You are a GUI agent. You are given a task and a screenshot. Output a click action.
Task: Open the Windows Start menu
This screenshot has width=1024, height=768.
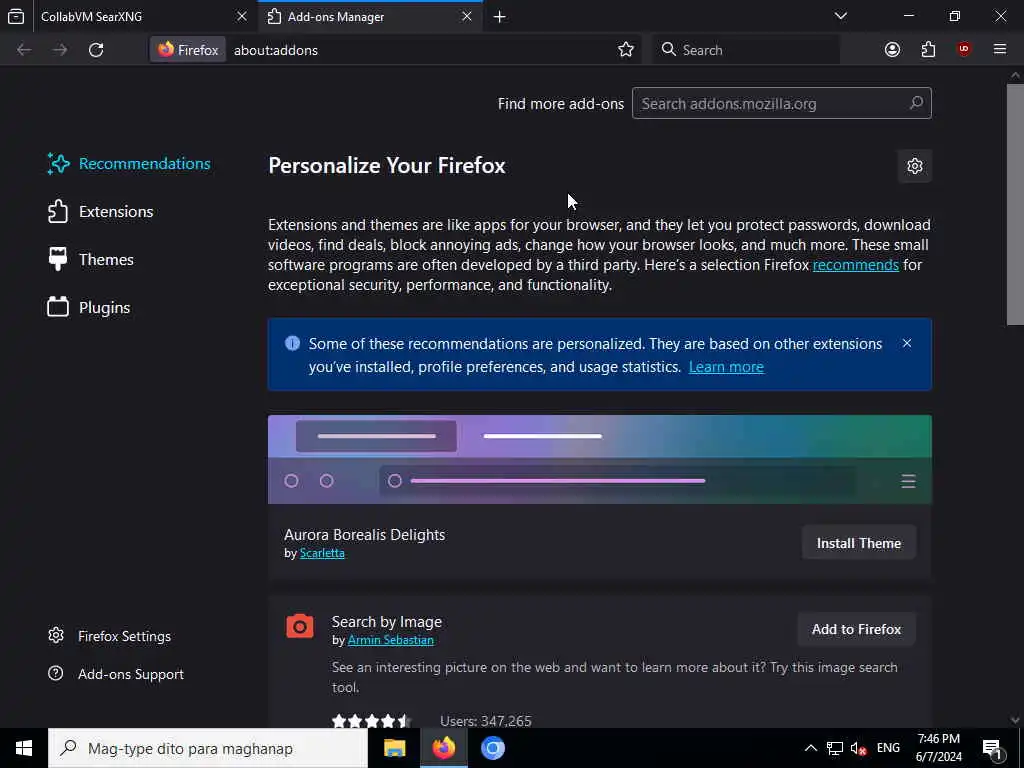point(24,748)
